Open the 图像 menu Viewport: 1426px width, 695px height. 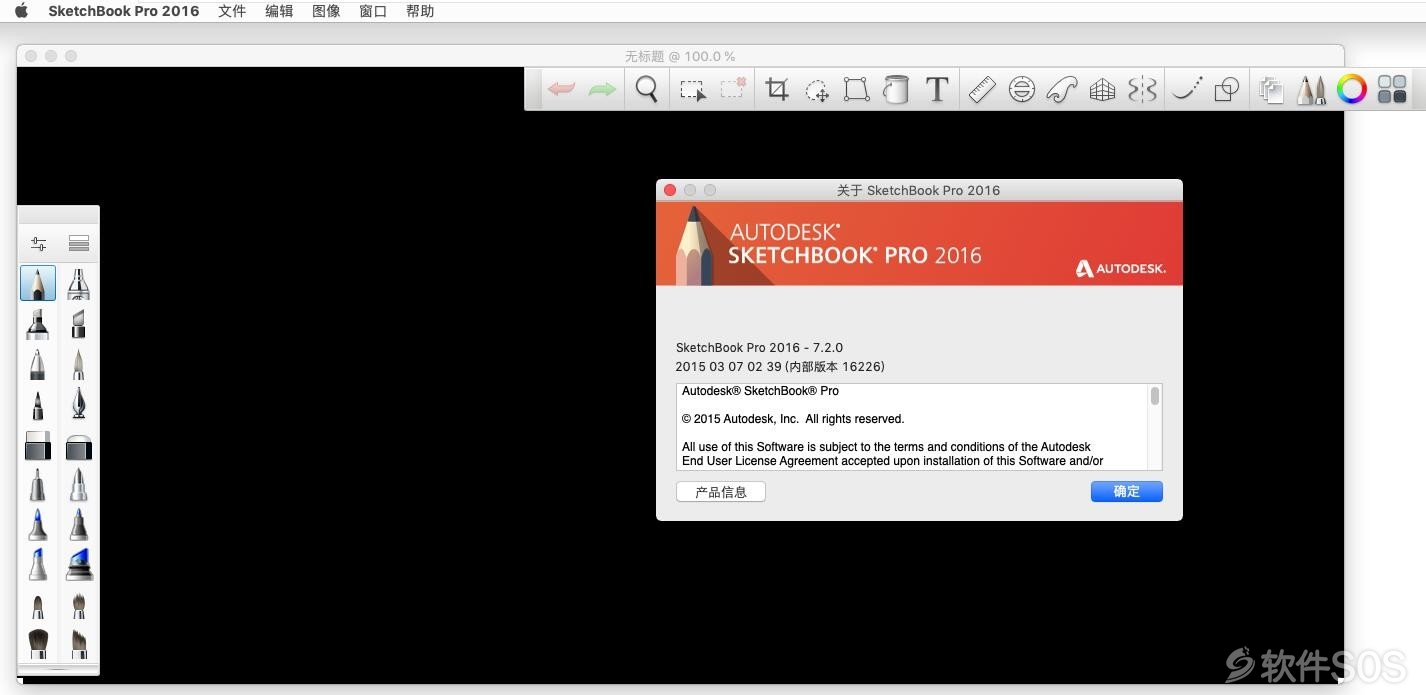point(326,11)
